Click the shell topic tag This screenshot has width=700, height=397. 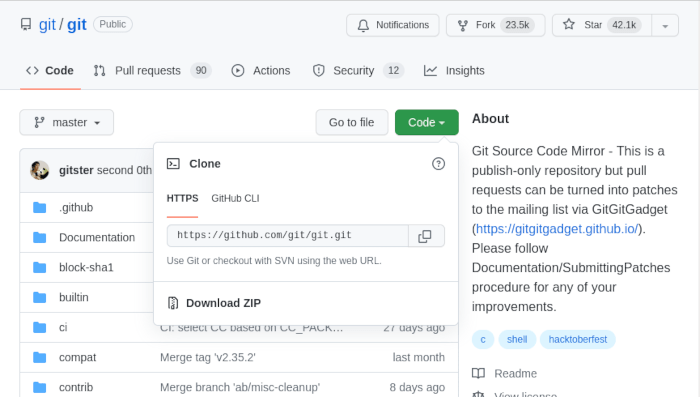517,339
